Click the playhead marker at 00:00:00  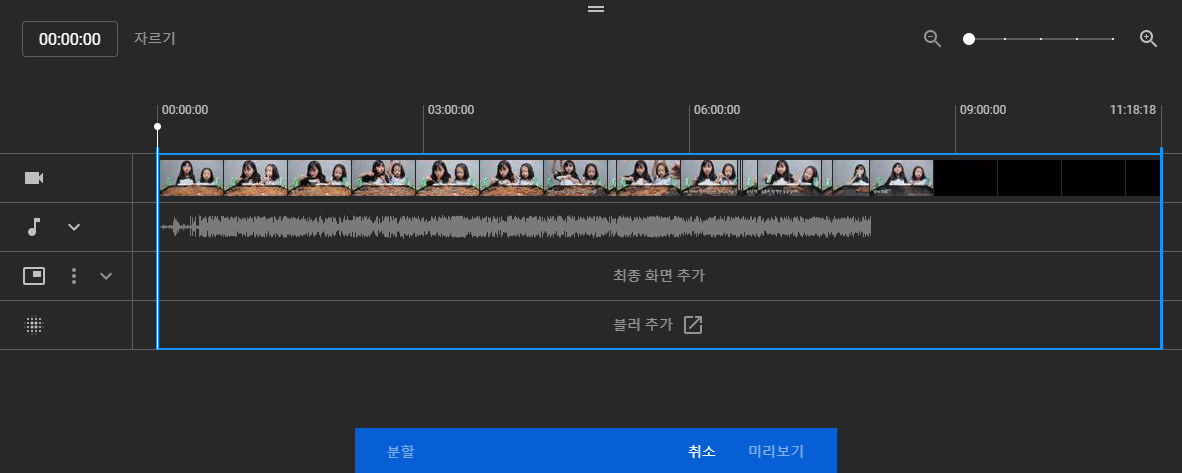click(158, 127)
